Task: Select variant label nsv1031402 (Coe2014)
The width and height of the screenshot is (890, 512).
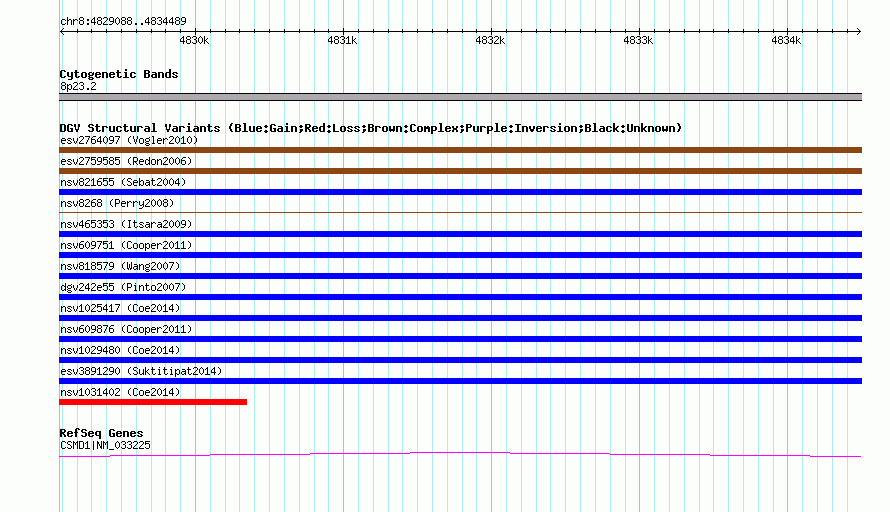Action: [120, 392]
